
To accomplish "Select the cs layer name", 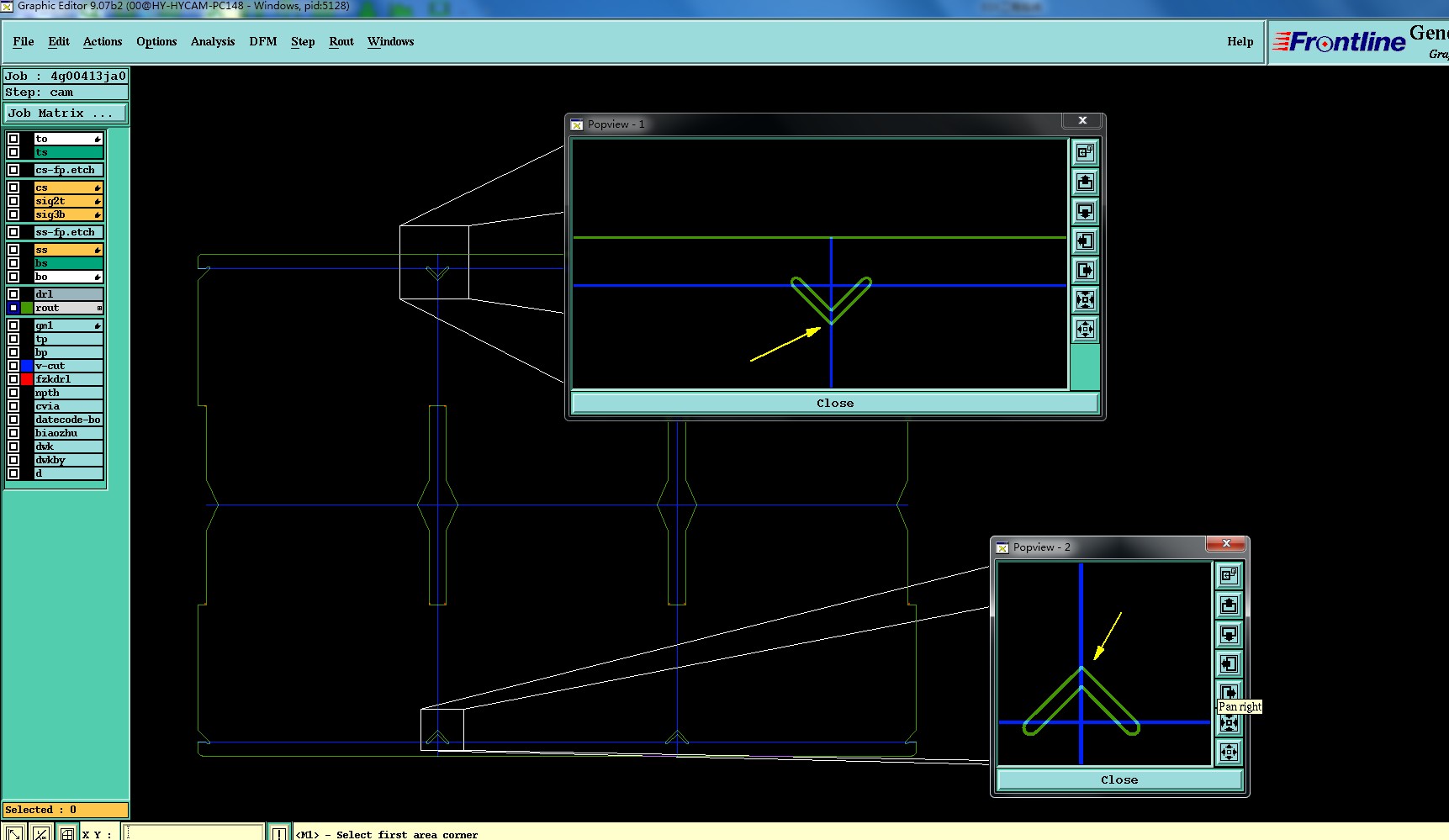I will click(x=68, y=188).
